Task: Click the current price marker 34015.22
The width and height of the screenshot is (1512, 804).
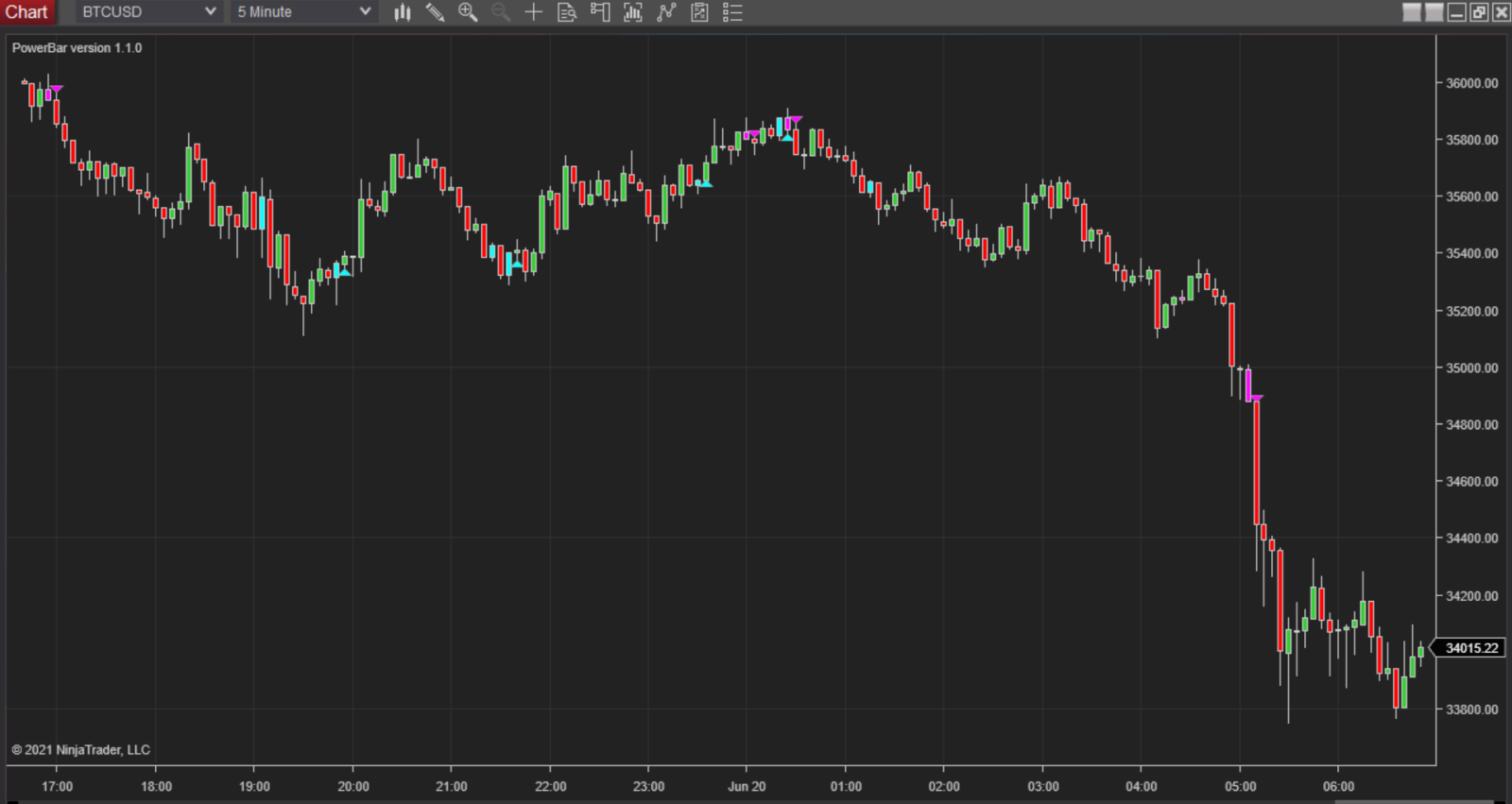Action: point(1470,648)
